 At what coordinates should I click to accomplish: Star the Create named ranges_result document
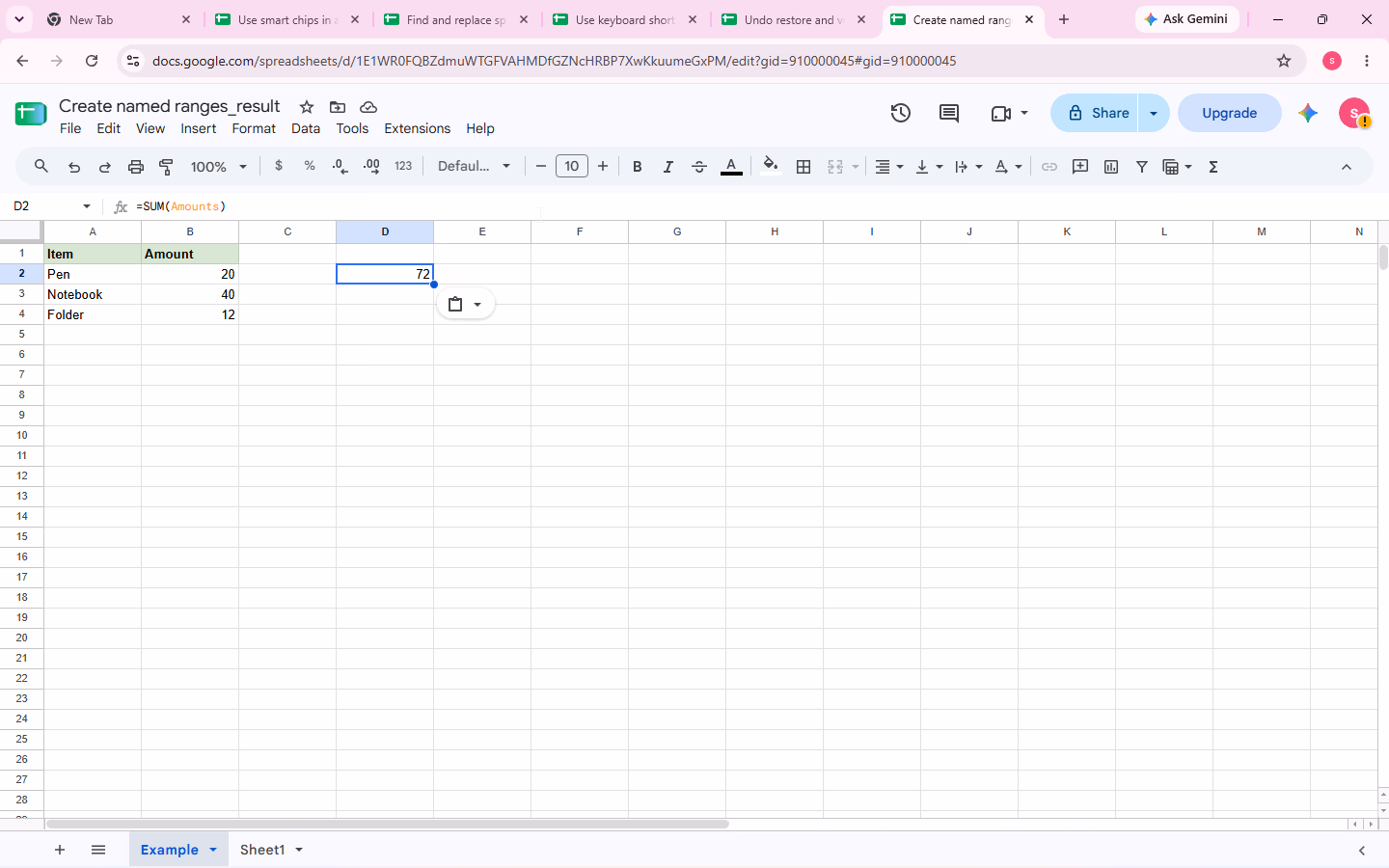307,107
